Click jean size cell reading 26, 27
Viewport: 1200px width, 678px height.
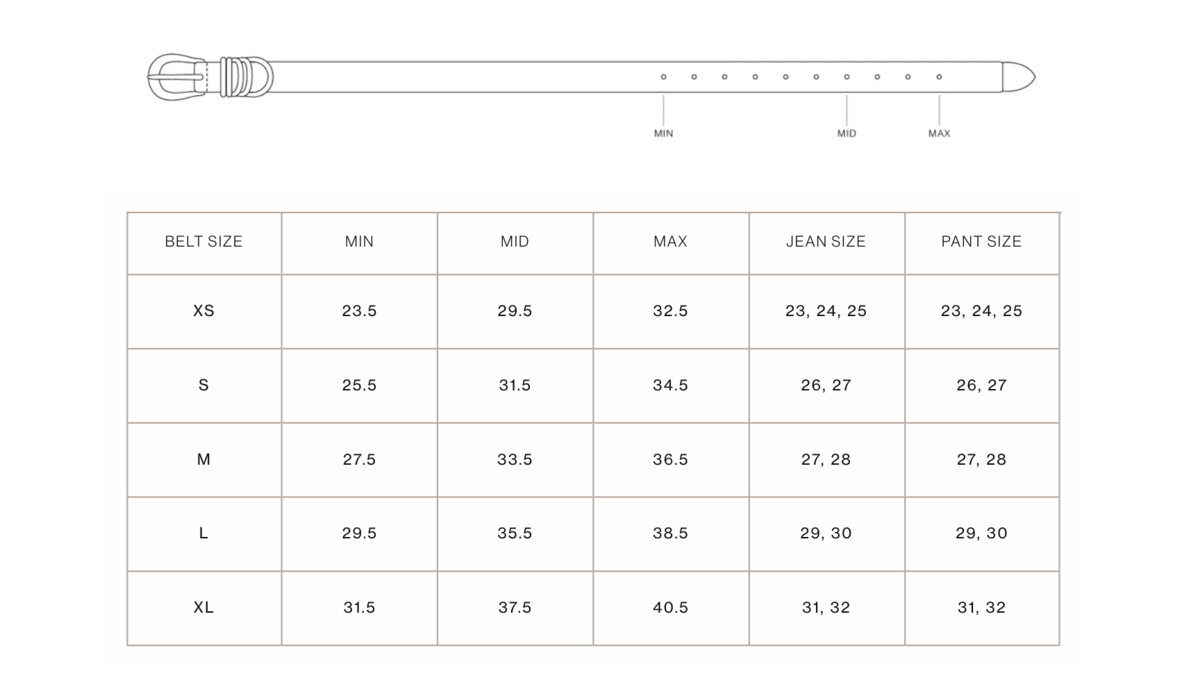point(826,385)
